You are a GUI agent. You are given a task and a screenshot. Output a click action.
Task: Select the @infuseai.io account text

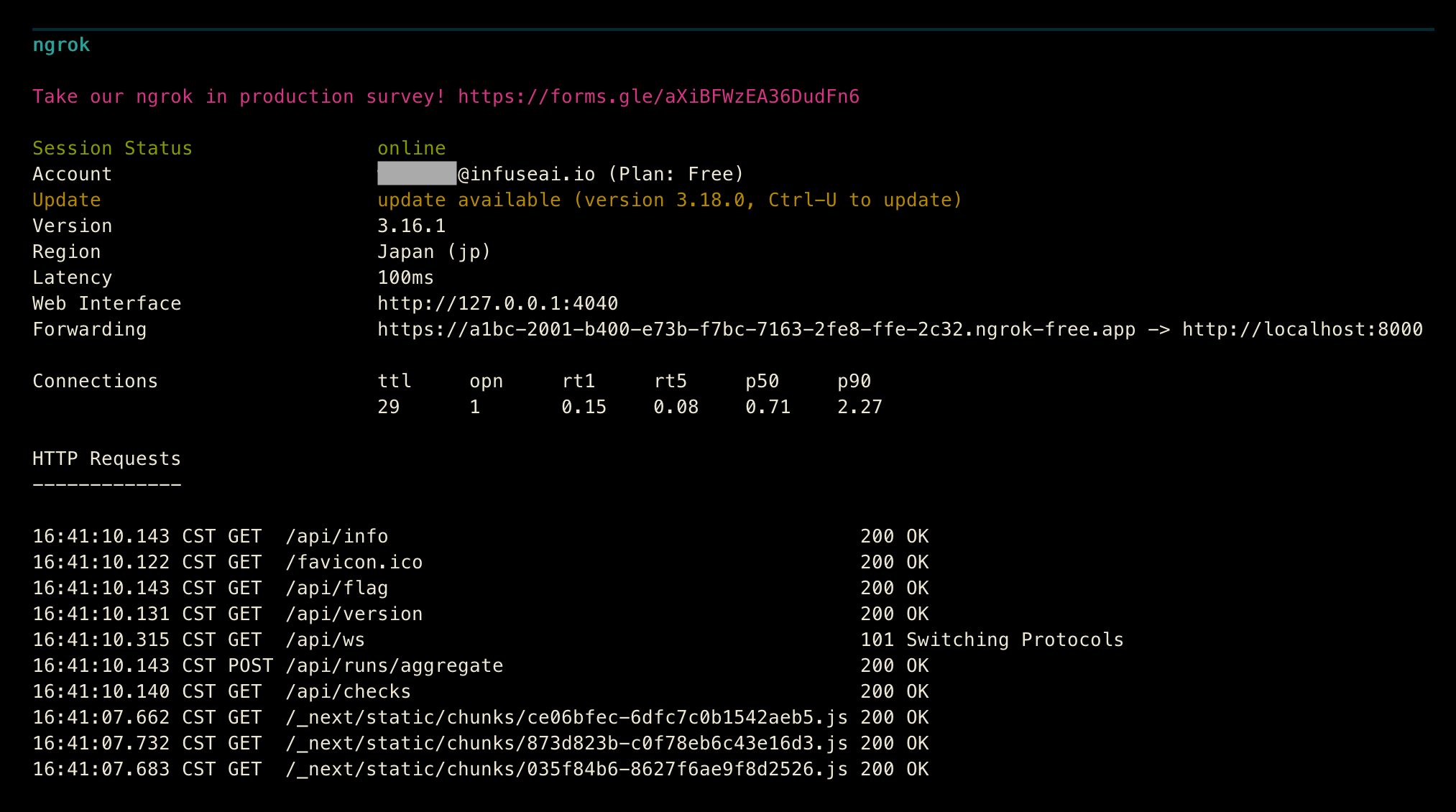[527, 174]
